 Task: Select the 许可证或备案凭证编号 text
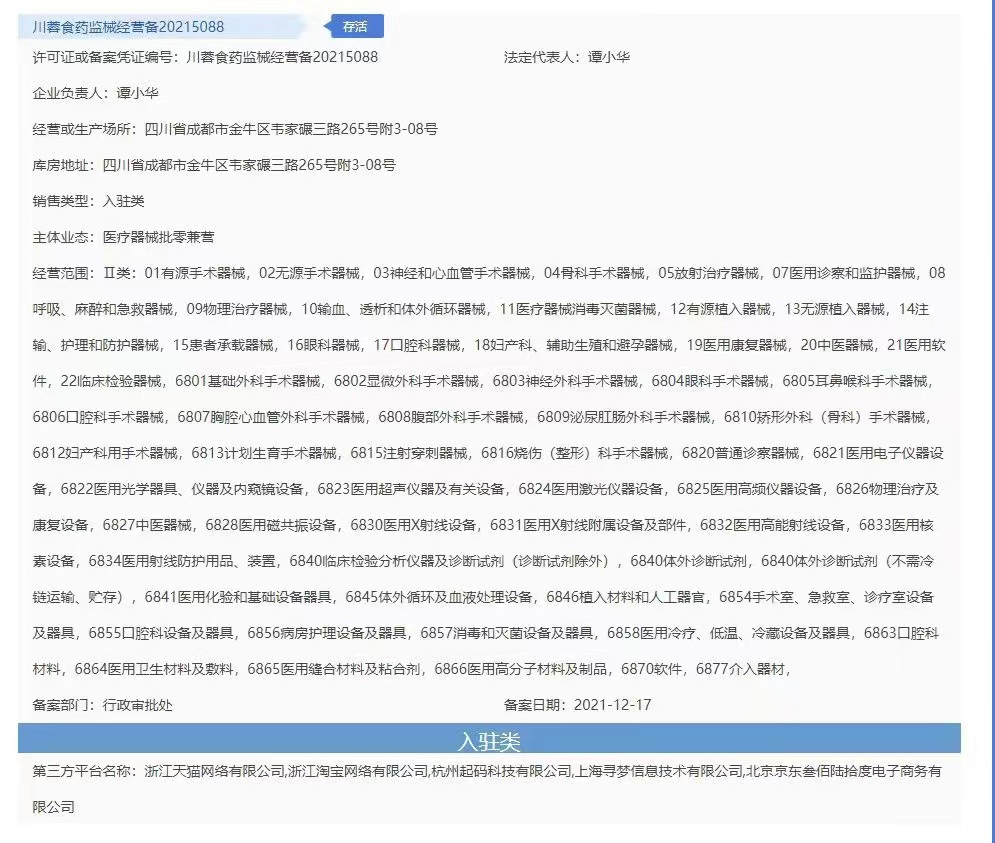[x=205, y=57]
